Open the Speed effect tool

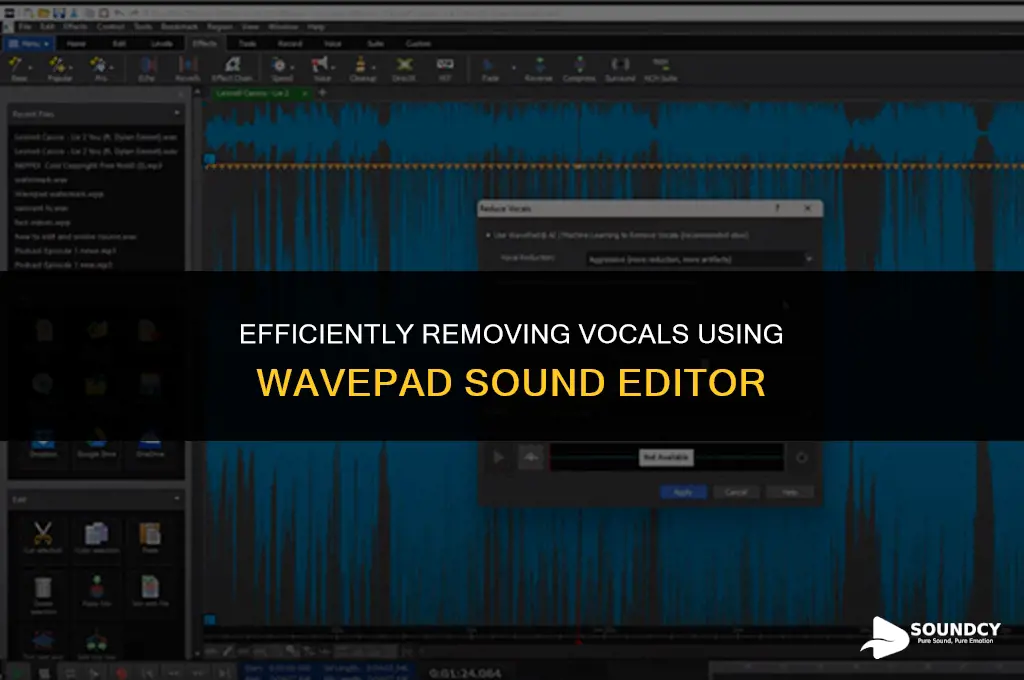[x=281, y=69]
